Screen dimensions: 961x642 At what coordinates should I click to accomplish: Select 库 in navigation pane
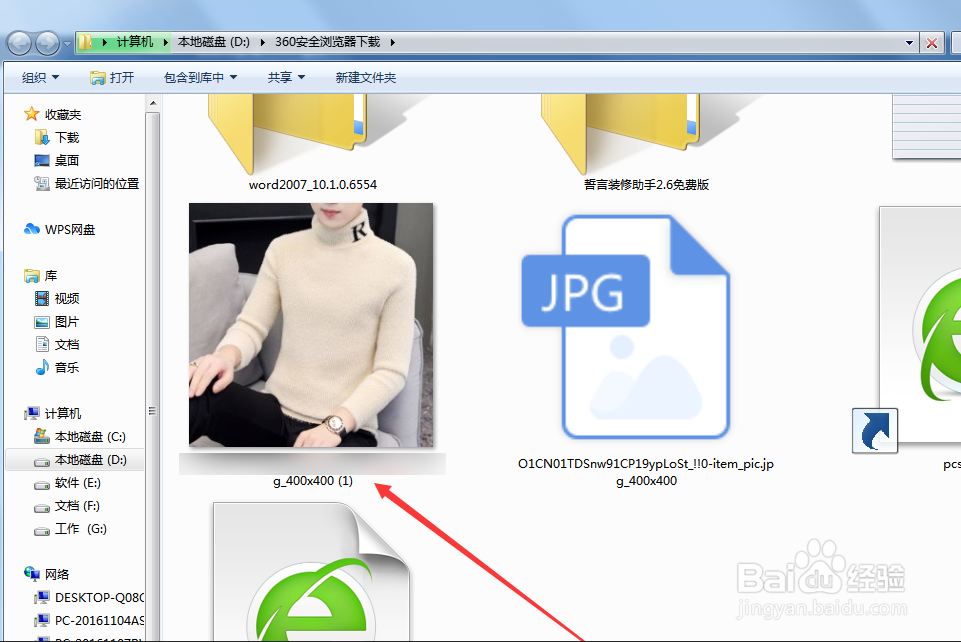click(51, 276)
